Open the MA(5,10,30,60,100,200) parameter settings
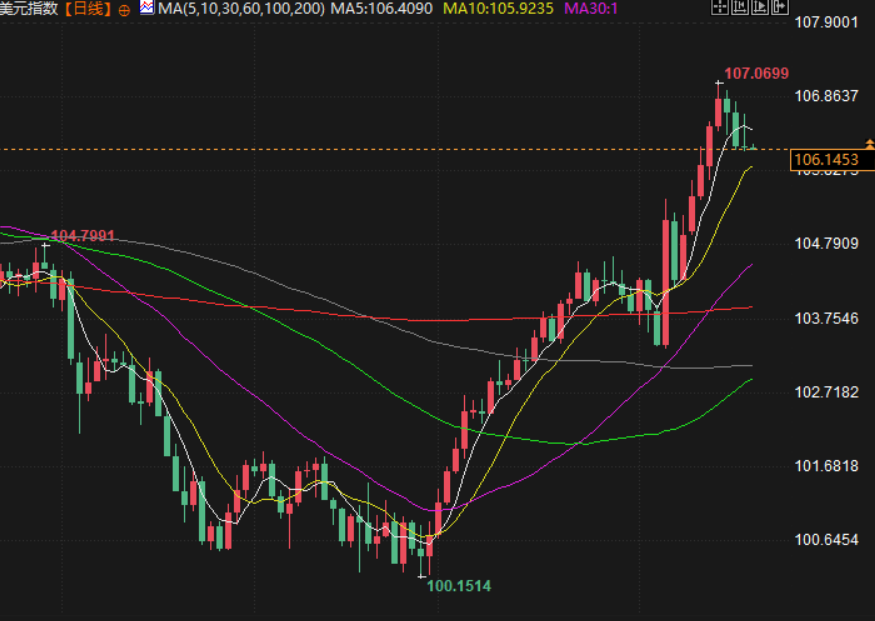Viewport: 875px width, 621px height. [240, 9]
